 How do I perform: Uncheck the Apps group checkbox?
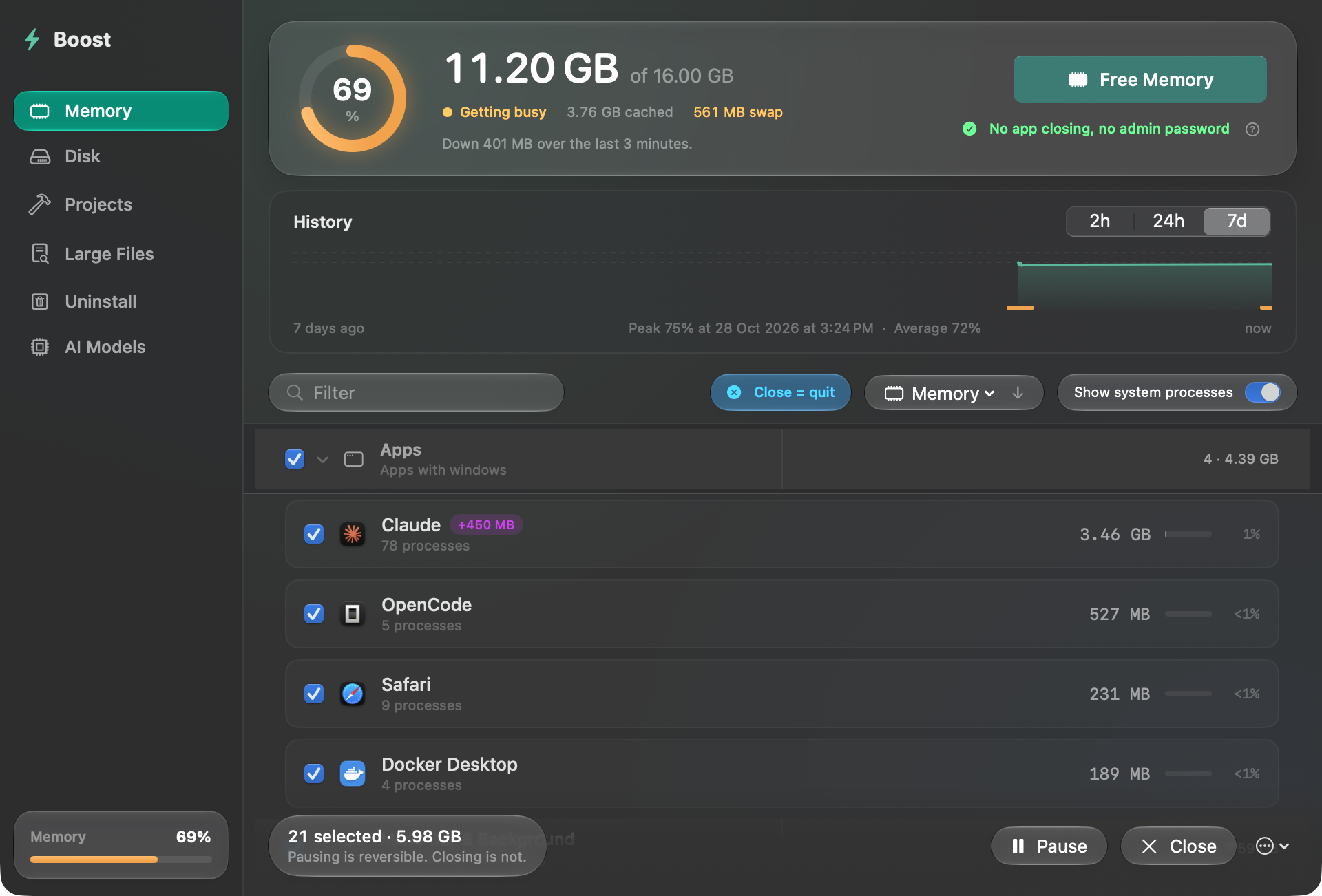click(x=295, y=459)
